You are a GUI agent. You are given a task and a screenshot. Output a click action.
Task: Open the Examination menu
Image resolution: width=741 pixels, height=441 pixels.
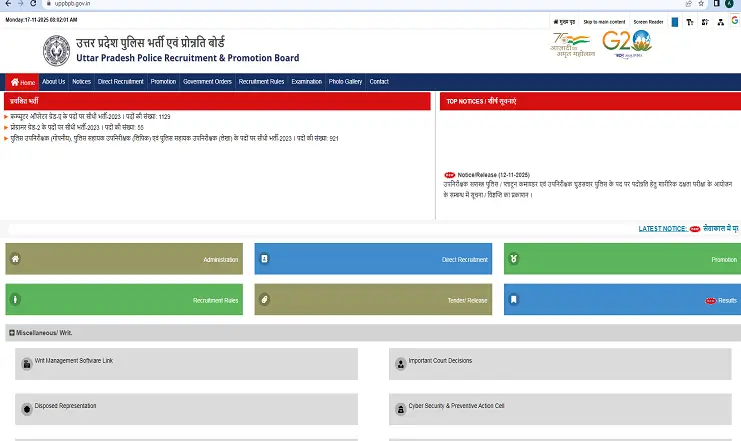coord(306,82)
